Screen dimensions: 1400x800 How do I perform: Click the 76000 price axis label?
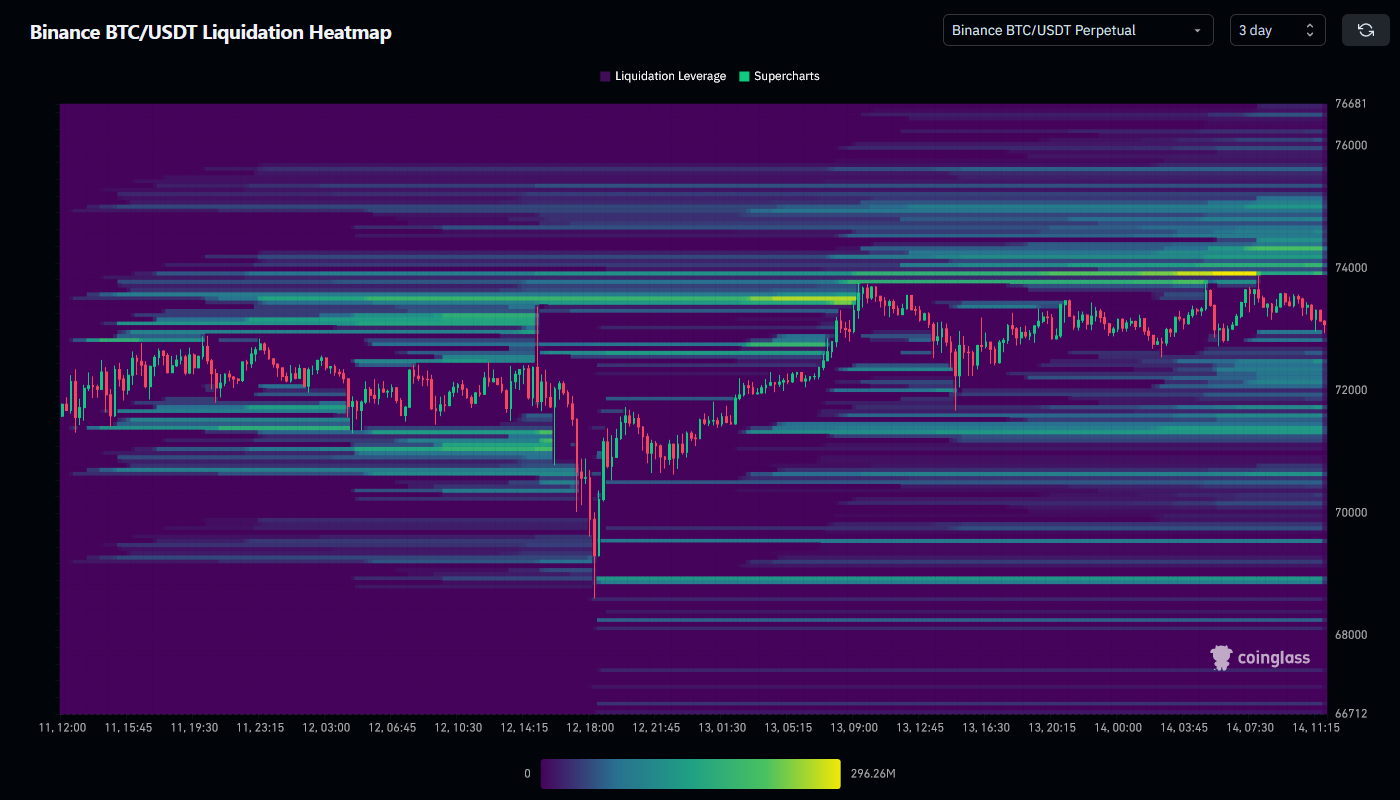tap(1350, 145)
